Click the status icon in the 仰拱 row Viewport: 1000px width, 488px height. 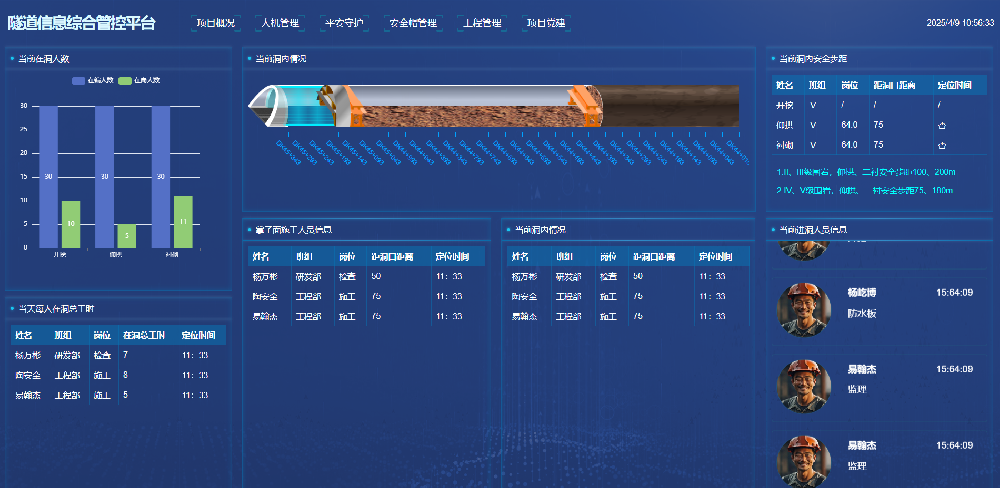pyautogui.click(x=941, y=125)
